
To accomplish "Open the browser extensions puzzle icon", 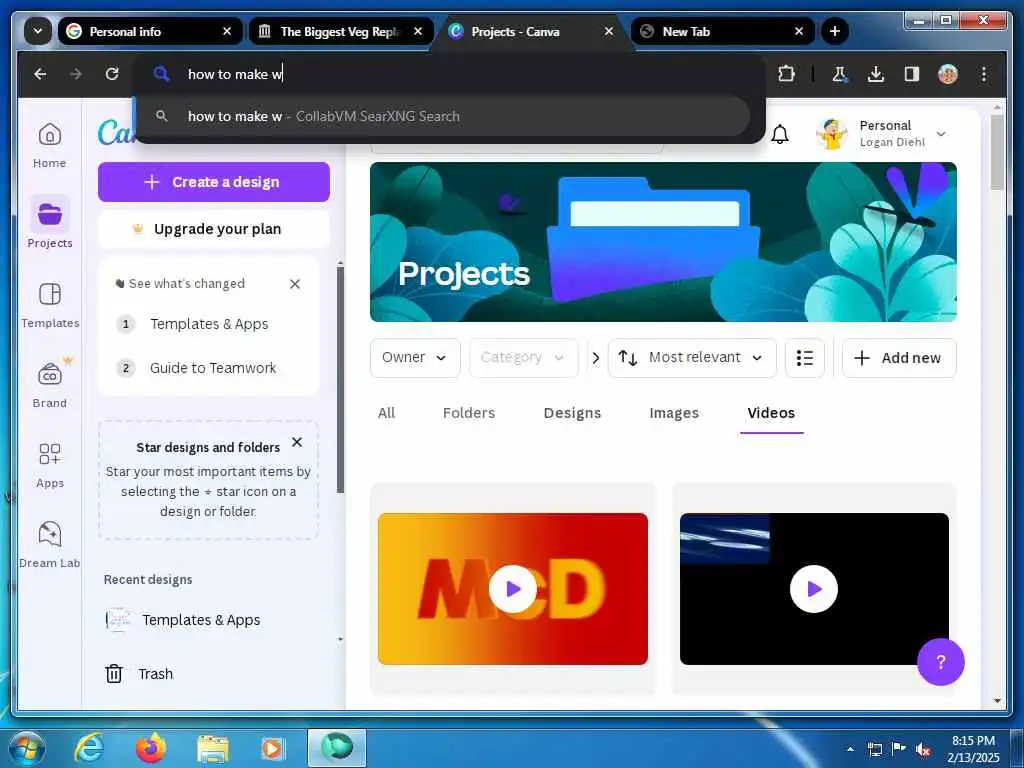I will click(786, 74).
